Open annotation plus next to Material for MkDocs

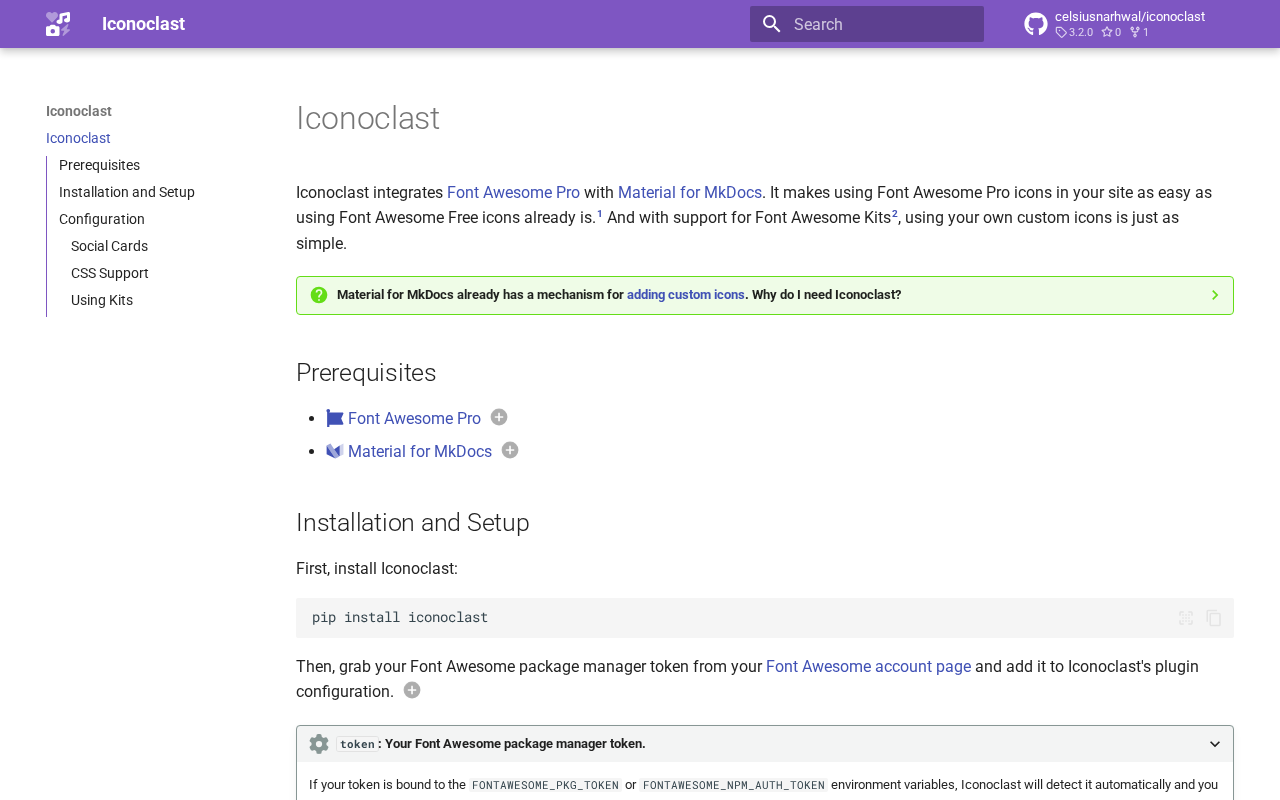click(510, 450)
